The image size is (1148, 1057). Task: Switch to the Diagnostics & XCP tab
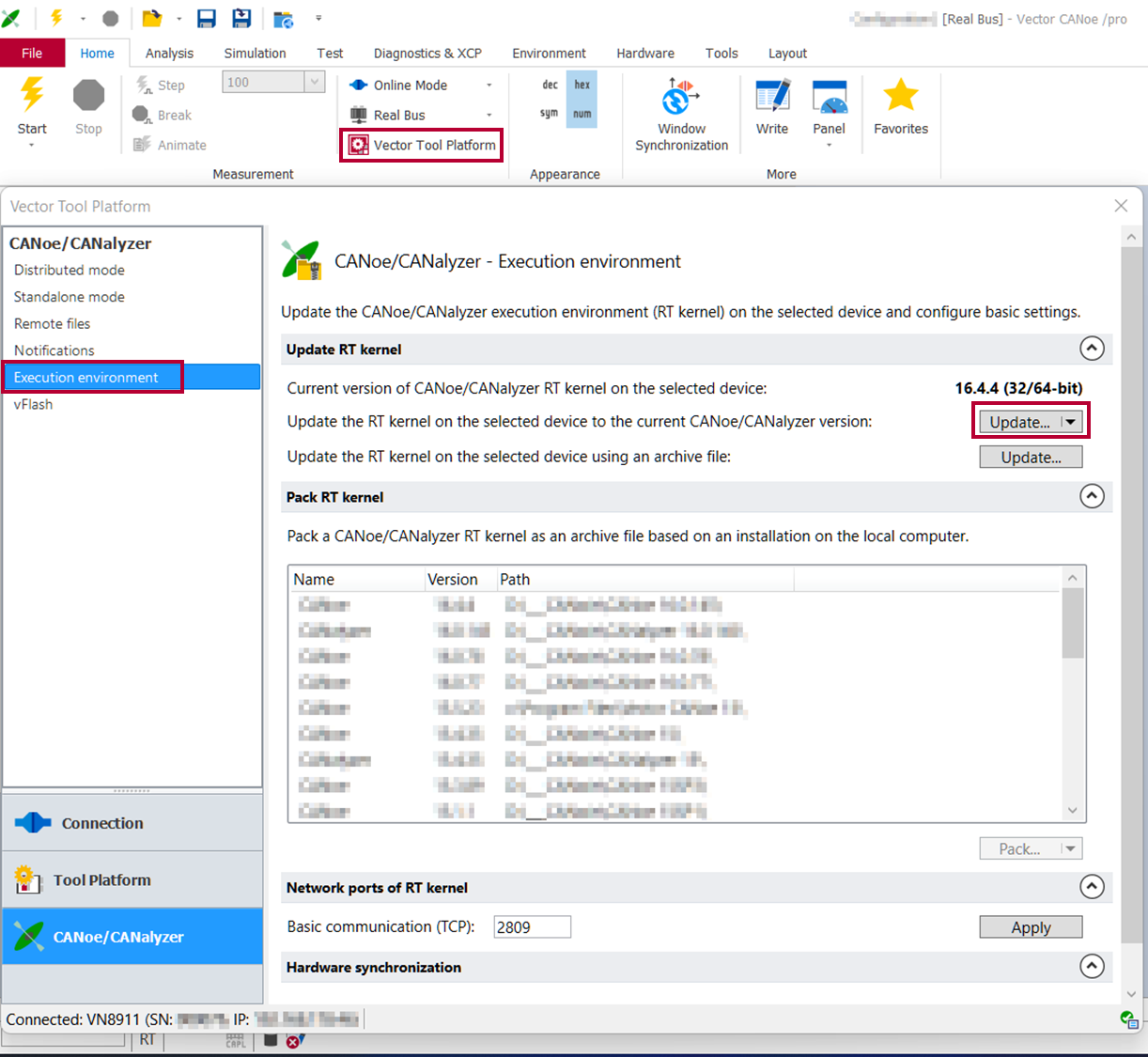(x=427, y=54)
